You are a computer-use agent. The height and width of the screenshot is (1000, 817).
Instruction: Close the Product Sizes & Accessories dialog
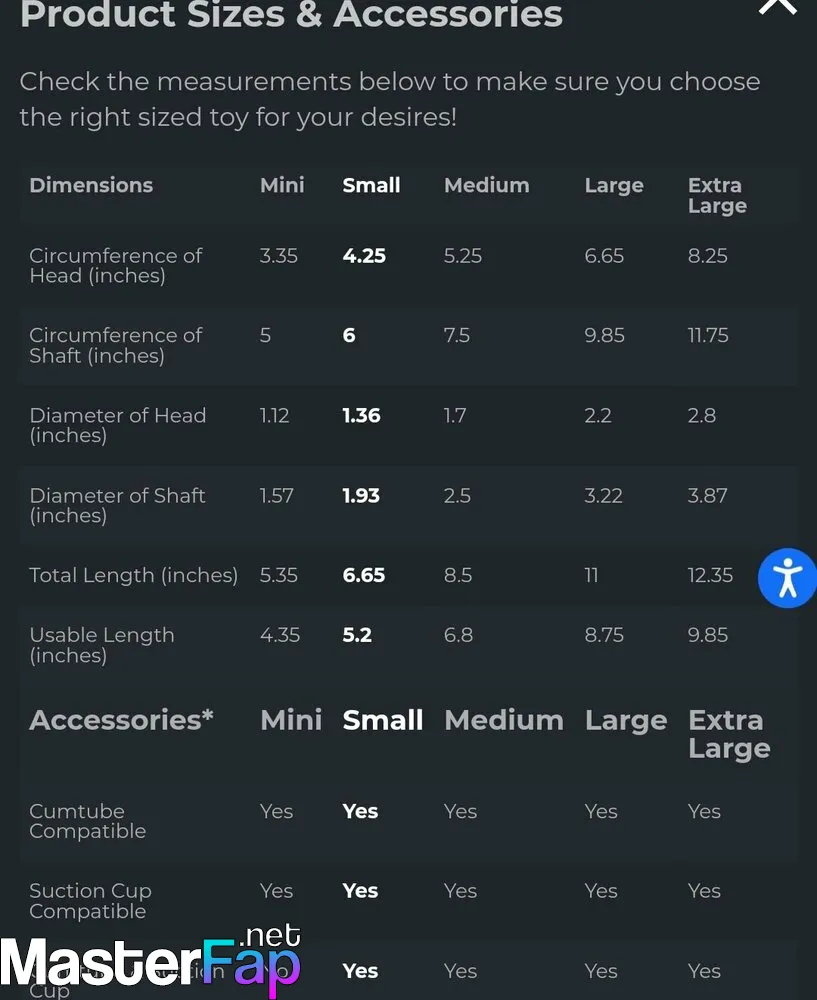777,4
